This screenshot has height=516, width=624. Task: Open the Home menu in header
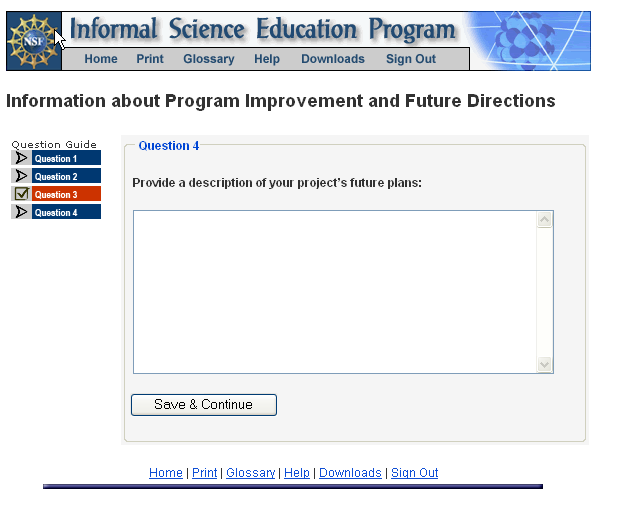coord(101,59)
